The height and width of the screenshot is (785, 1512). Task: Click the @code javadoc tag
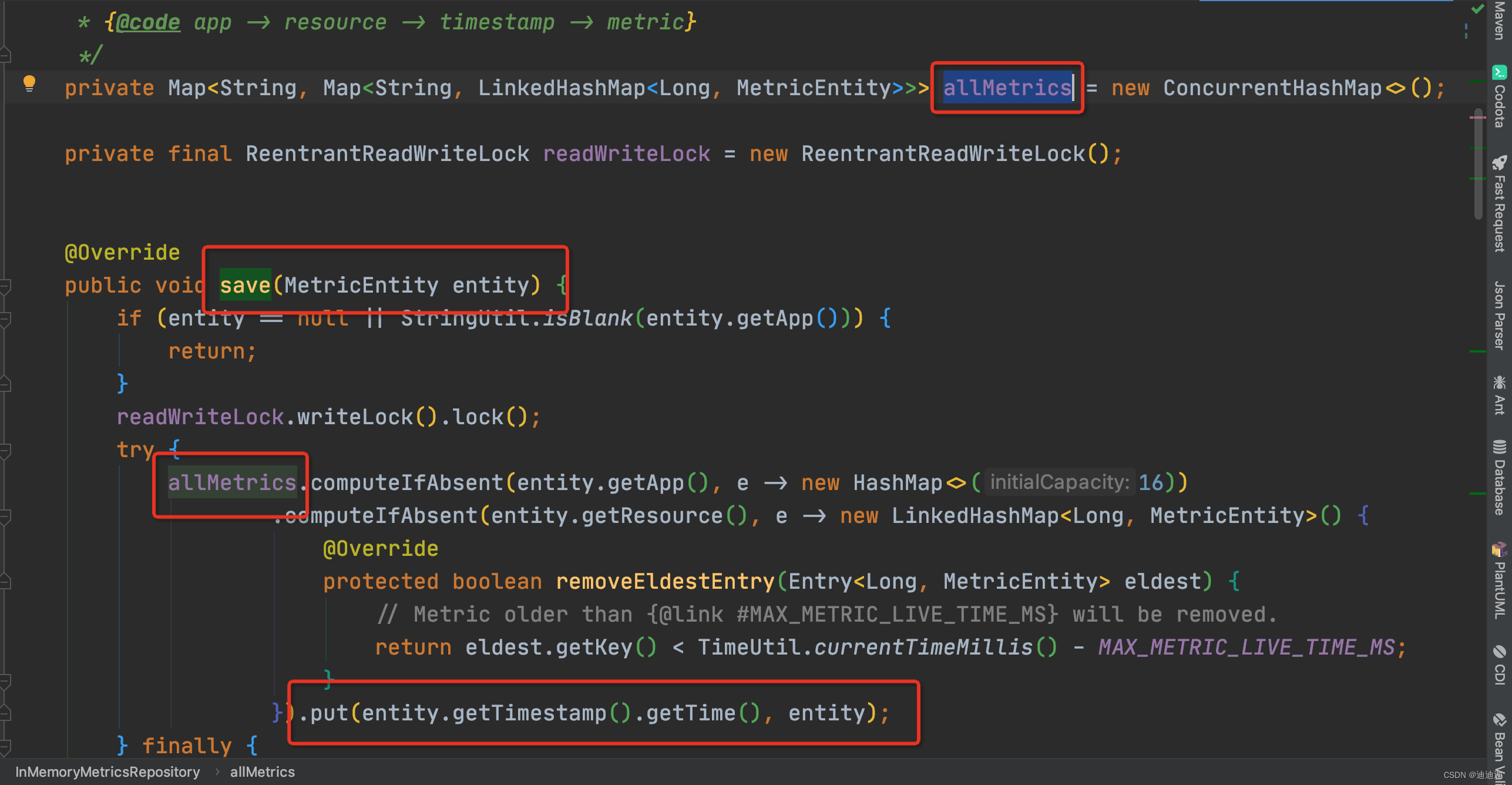[x=148, y=22]
